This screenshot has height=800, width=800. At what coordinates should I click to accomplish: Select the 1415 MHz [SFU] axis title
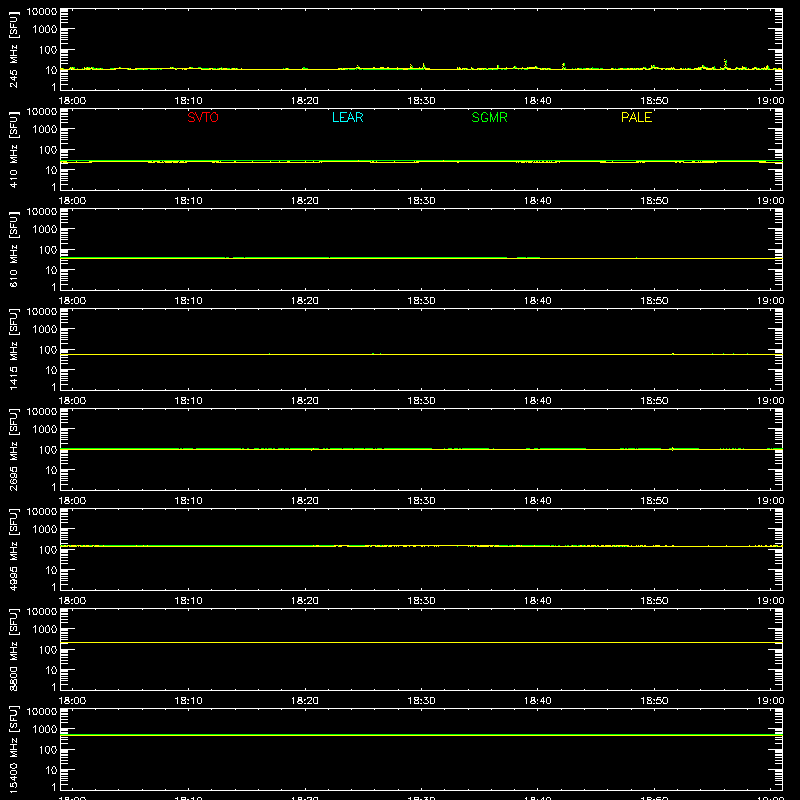(13, 349)
